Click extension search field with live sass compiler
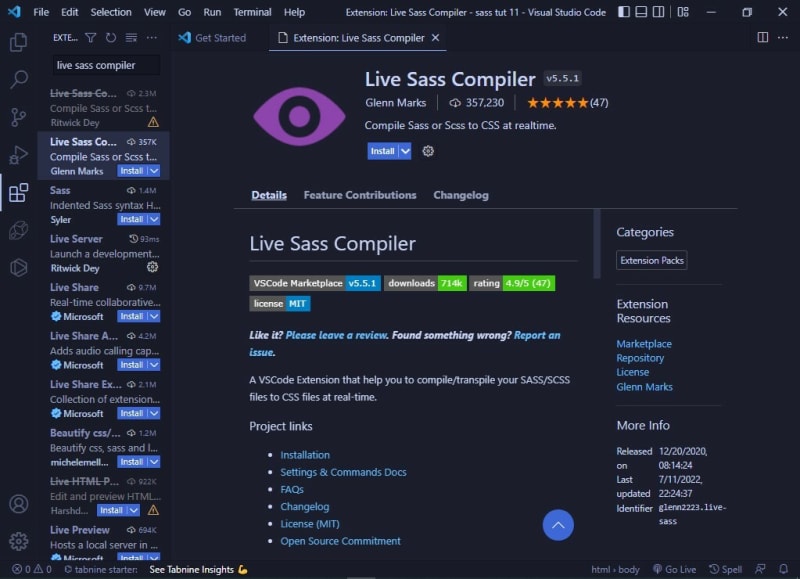Screen dimensions: 800x579 click(x=106, y=65)
